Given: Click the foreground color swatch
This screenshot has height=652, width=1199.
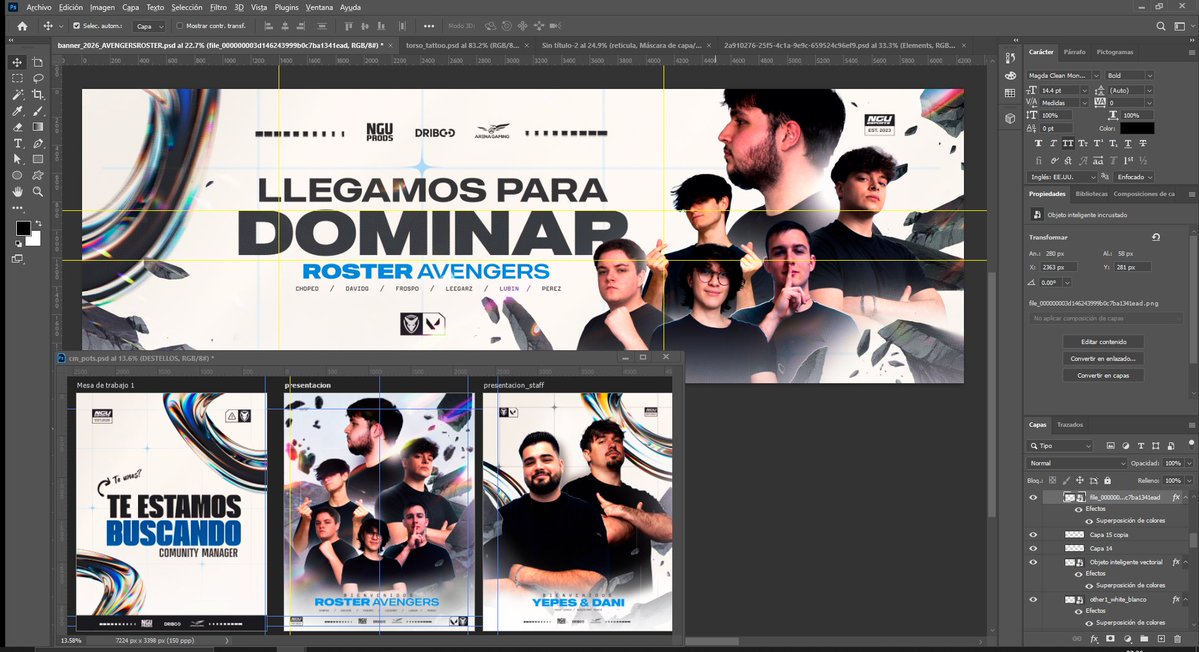Looking at the screenshot, I should click(x=23, y=228).
